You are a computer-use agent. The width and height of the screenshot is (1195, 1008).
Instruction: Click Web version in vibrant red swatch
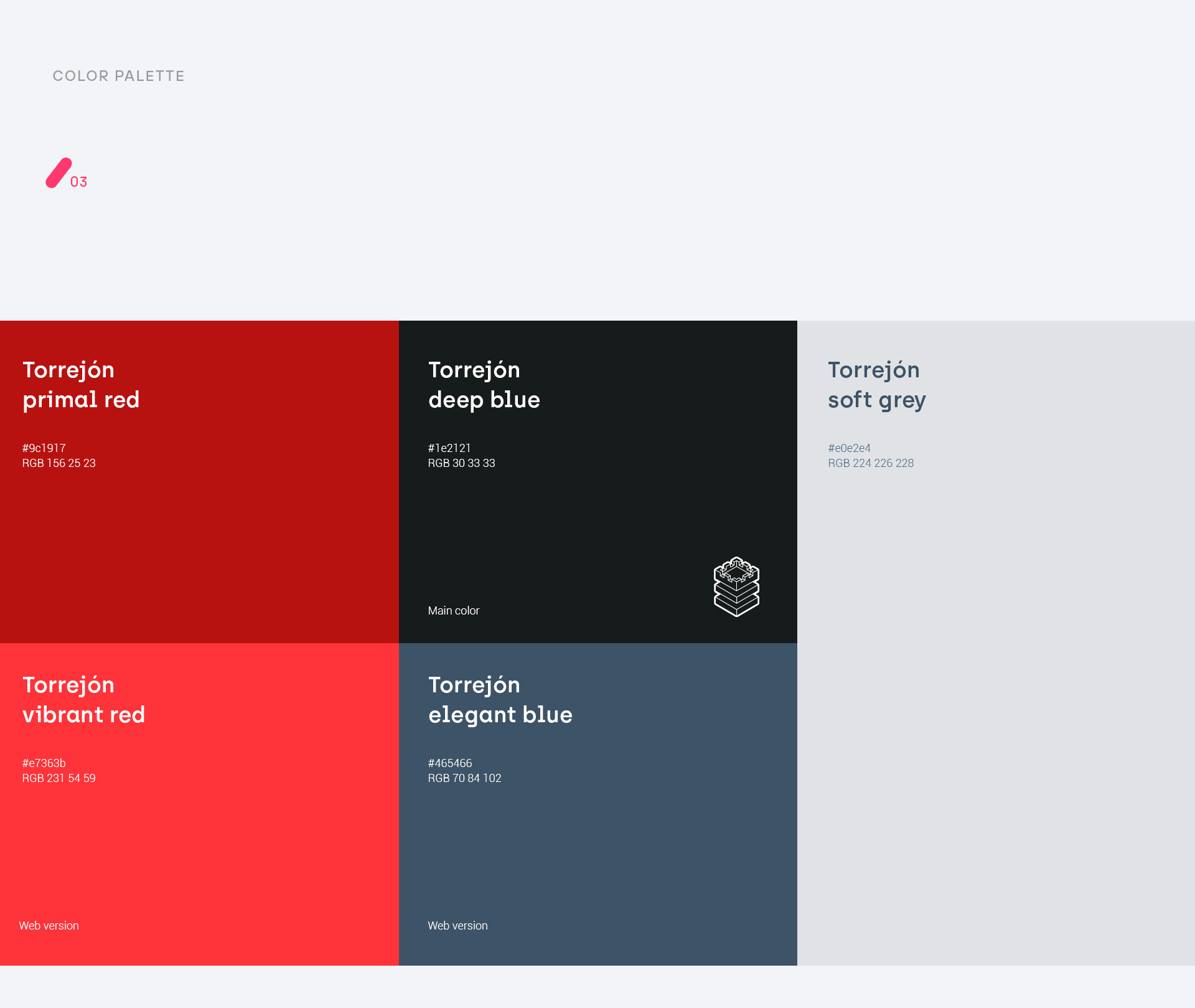tap(49, 926)
